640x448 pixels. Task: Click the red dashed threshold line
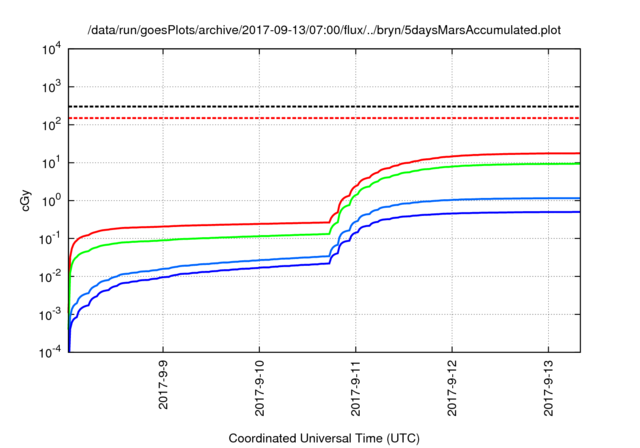(324, 118)
